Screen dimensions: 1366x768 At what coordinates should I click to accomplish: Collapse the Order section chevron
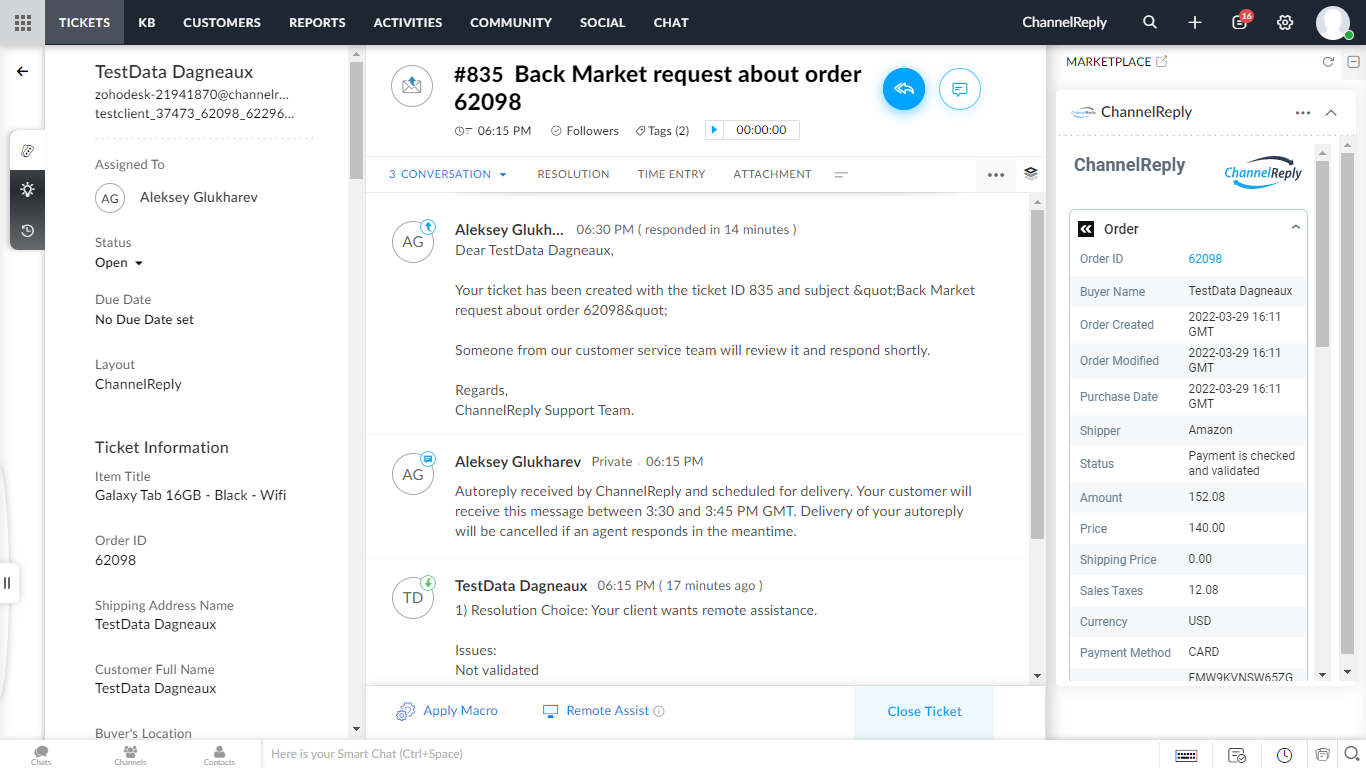coord(1295,228)
